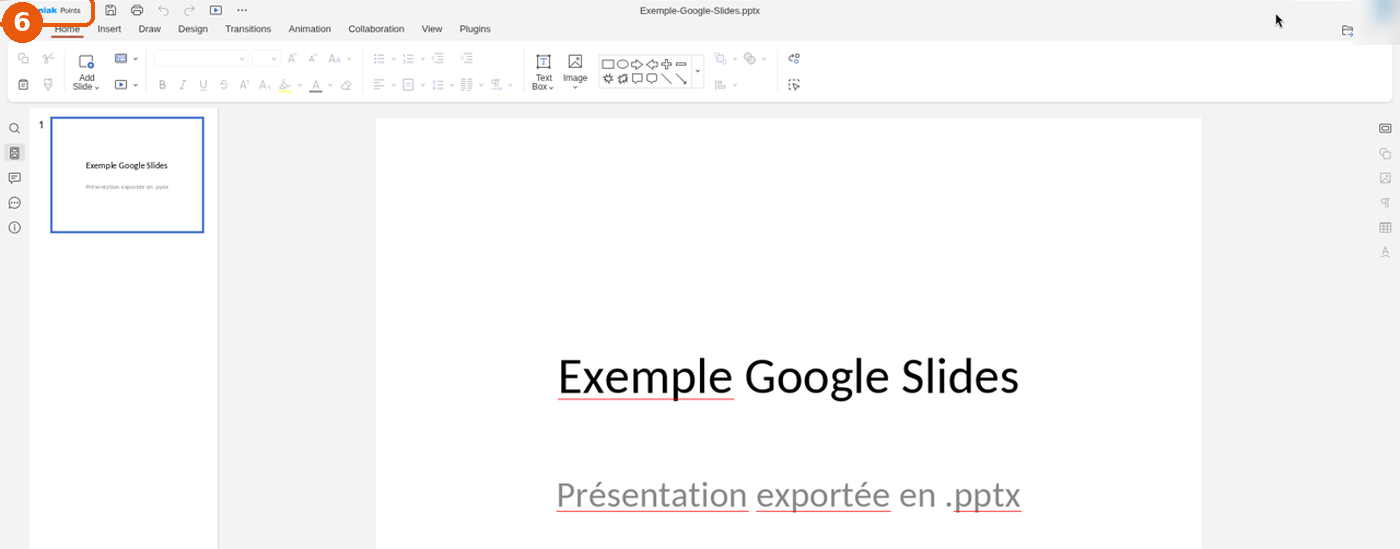1400x549 pixels.
Task: Expand the shape gallery dropdown arrow
Action: coord(697,72)
